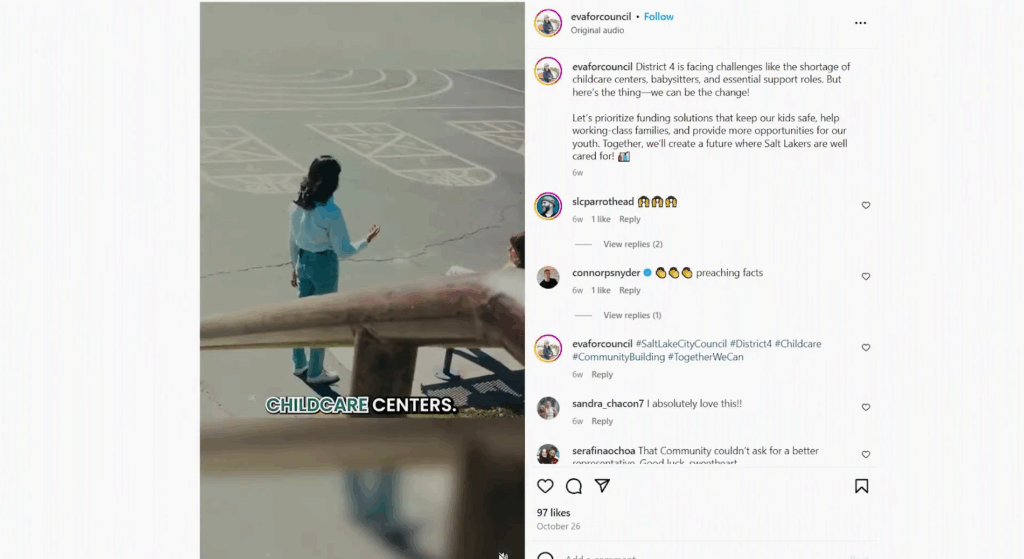Share post with paper plane icon
Image resolution: width=1024 pixels, height=559 pixels.
pos(602,486)
